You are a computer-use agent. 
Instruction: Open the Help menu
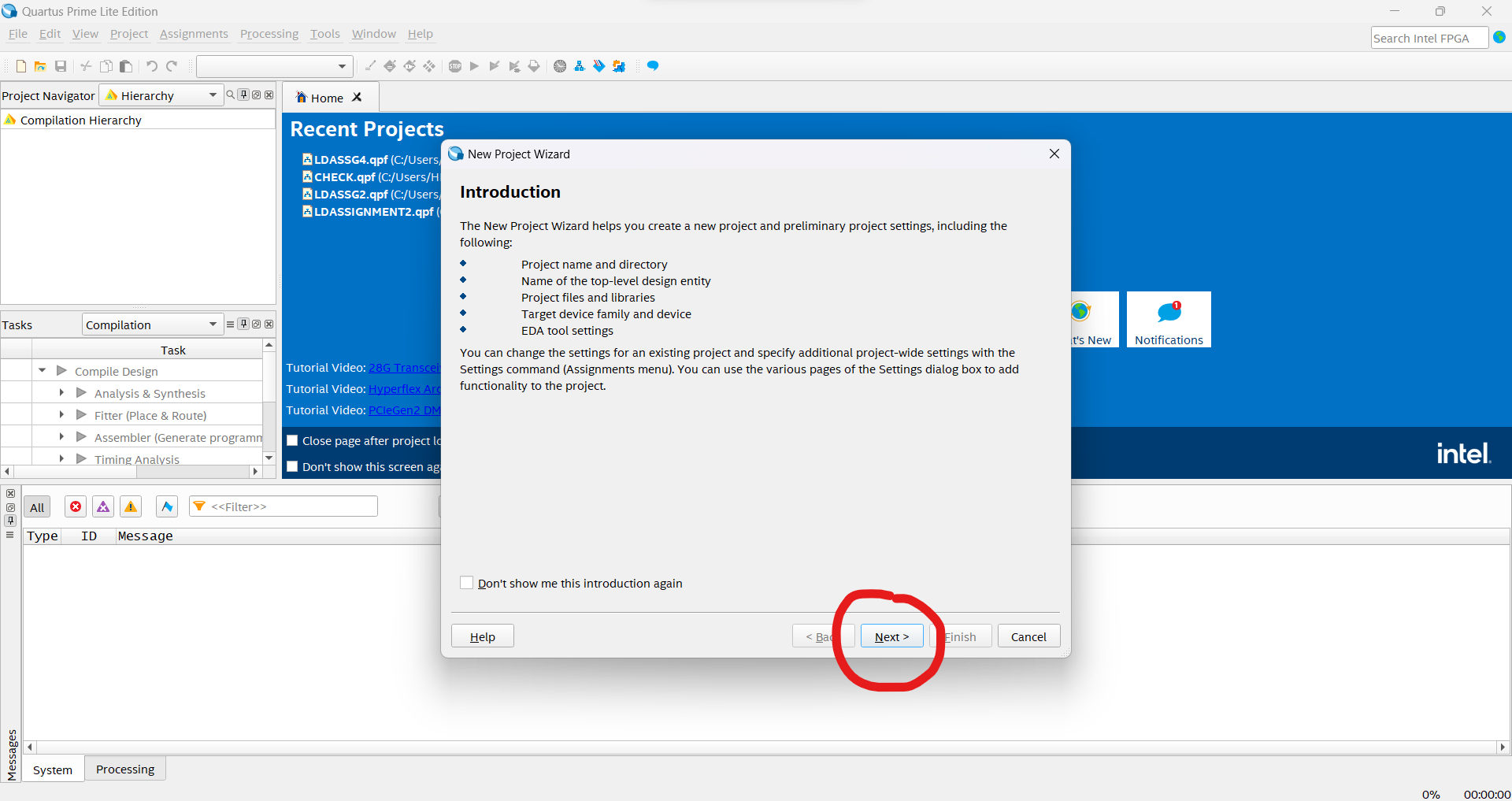pos(420,34)
